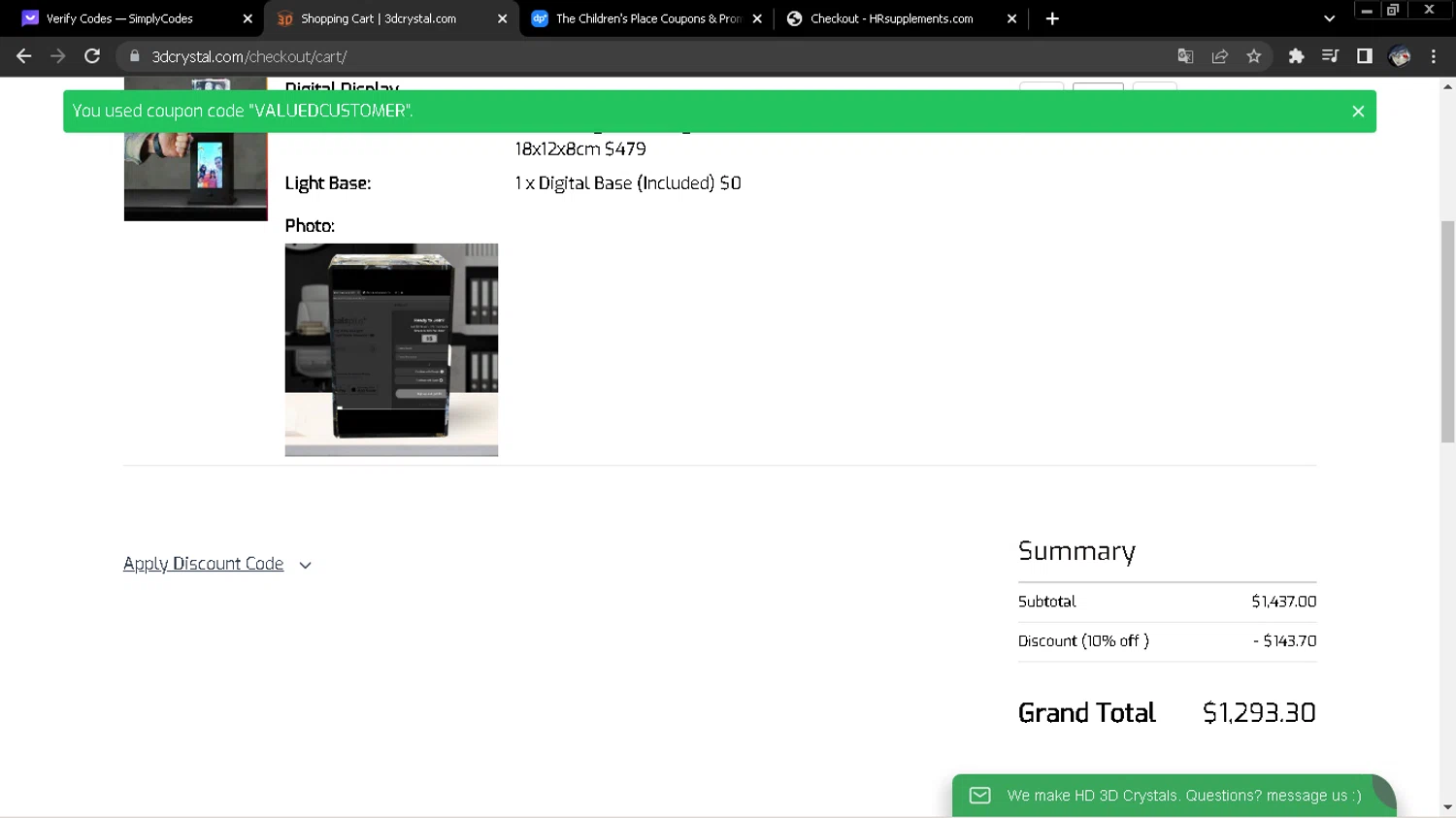This screenshot has height=818, width=1456.
Task: Click VALUEDCUSTOMER coupon message text
Action: point(243,111)
